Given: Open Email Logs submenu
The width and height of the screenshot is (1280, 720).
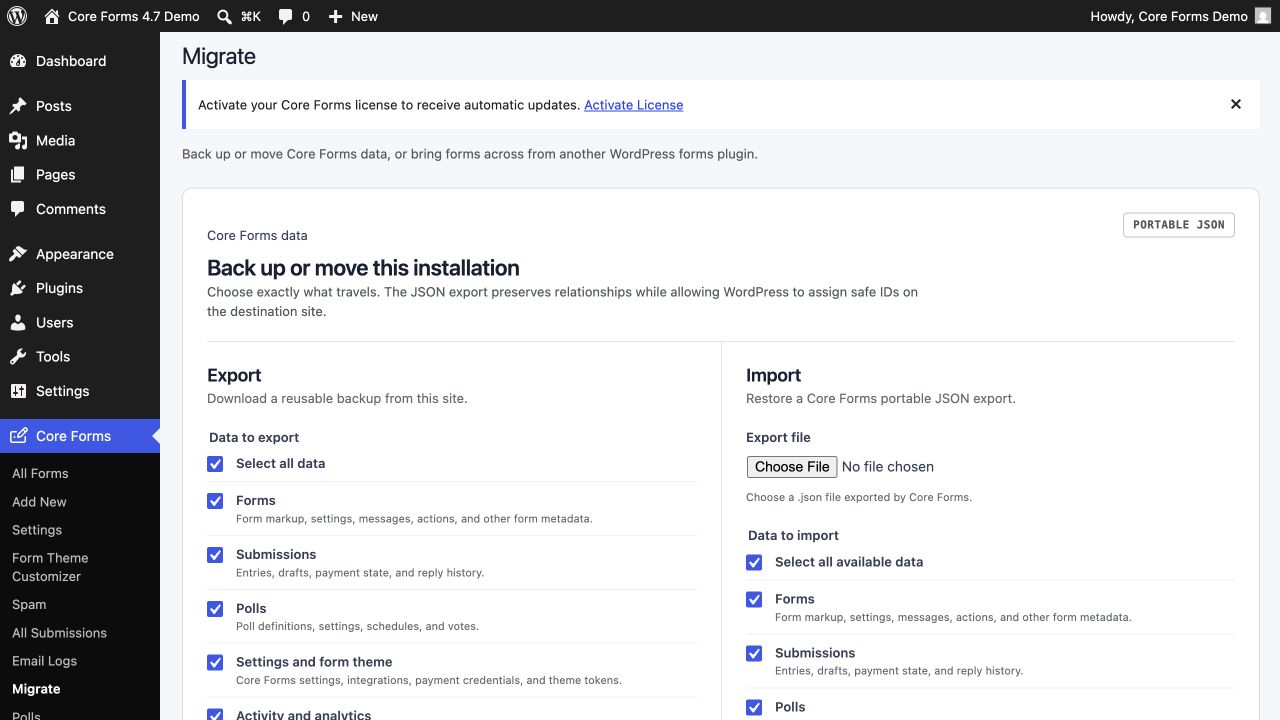Looking at the screenshot, I should click(44, 661).
